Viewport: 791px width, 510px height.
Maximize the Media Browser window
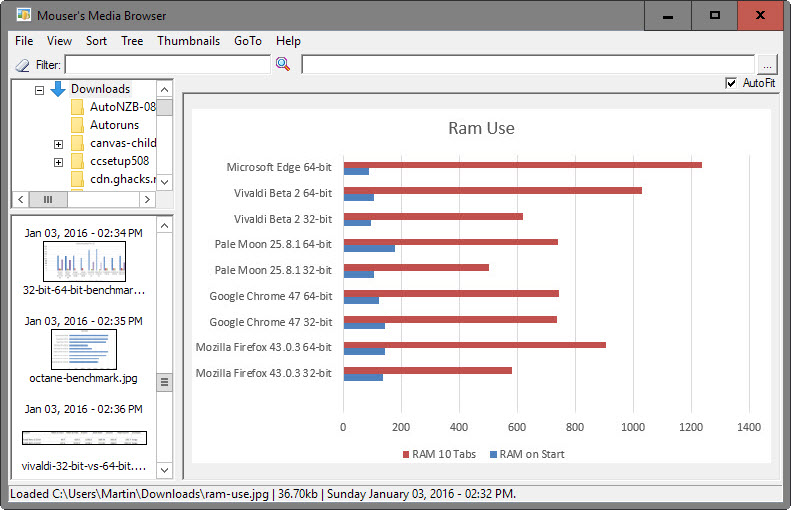click(x=714, y=16)
